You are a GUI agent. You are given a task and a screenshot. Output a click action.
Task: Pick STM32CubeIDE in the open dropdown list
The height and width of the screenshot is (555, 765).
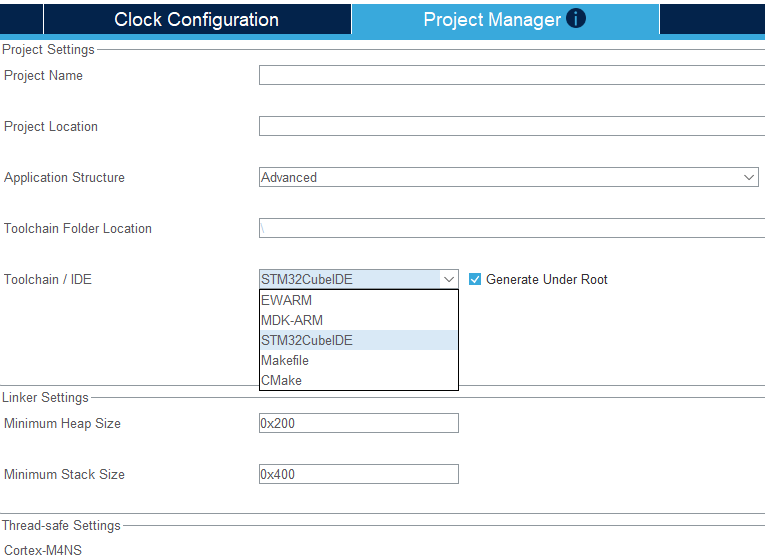tap(359, 340)
